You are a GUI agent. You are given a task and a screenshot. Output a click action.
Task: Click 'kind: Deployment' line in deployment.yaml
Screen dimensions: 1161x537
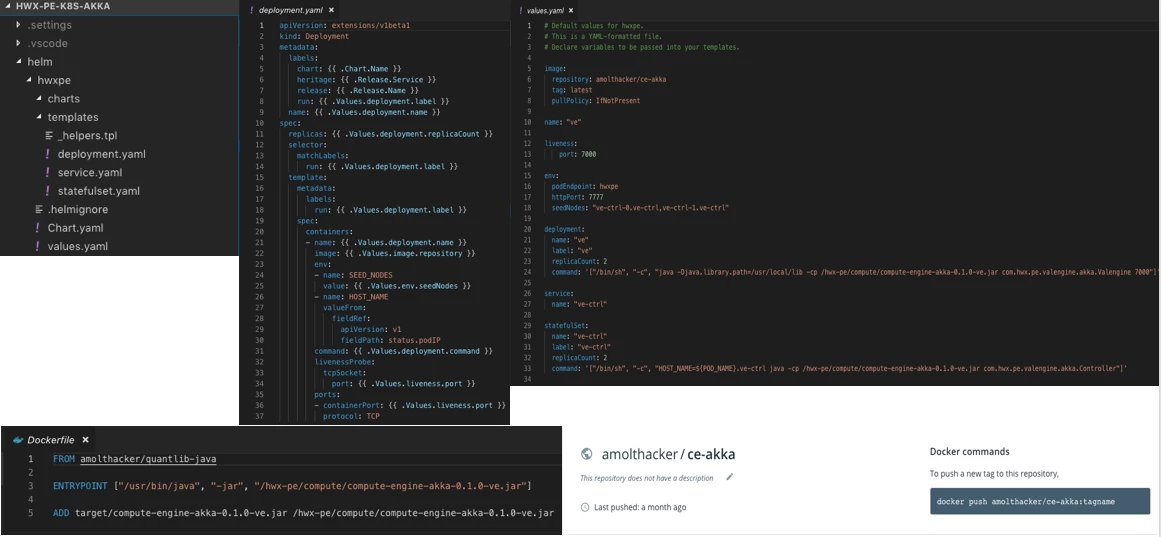tap(314, 36)
